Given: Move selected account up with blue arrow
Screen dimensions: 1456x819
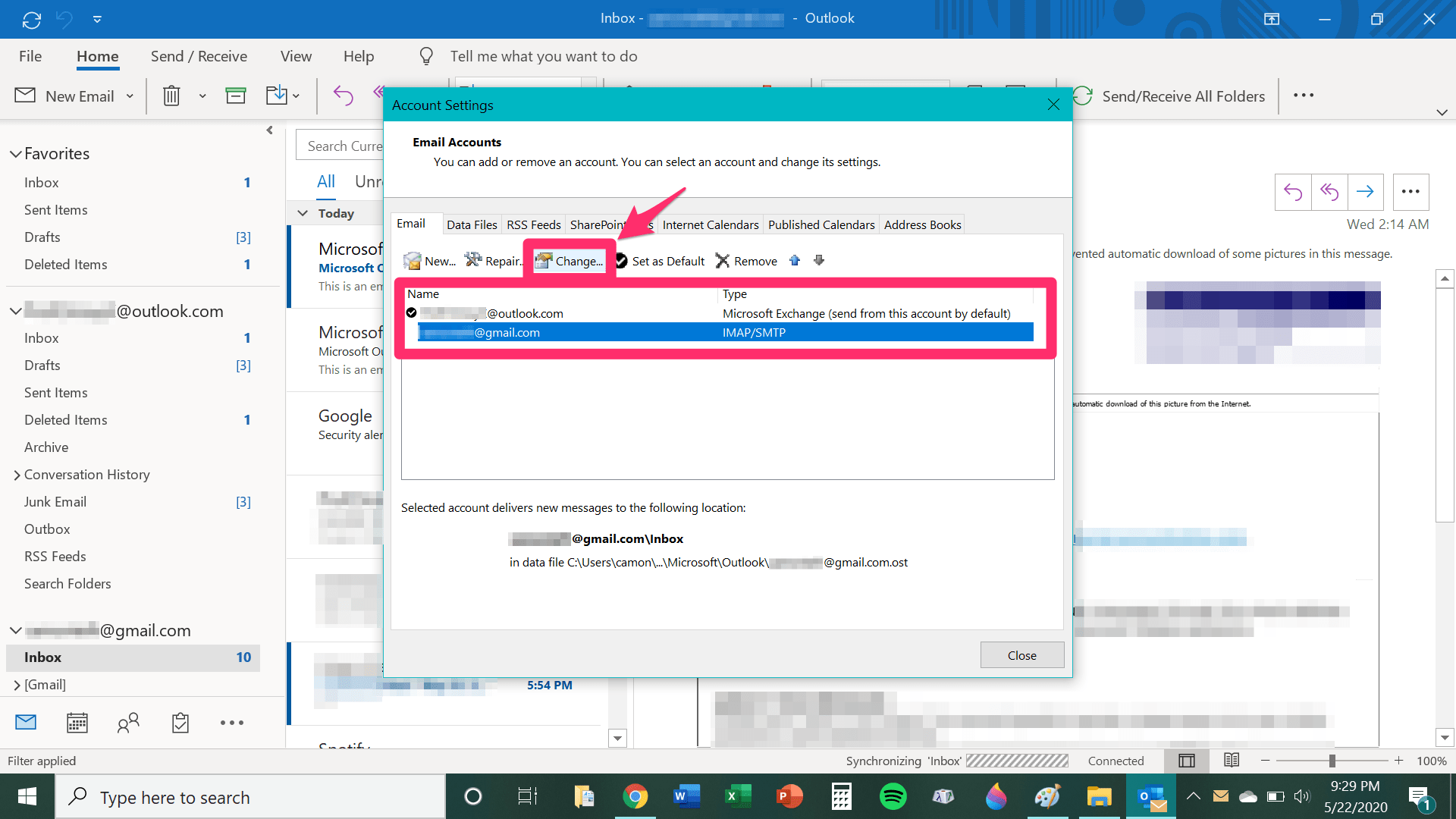Looking at the screenshot, I should 795,260.
